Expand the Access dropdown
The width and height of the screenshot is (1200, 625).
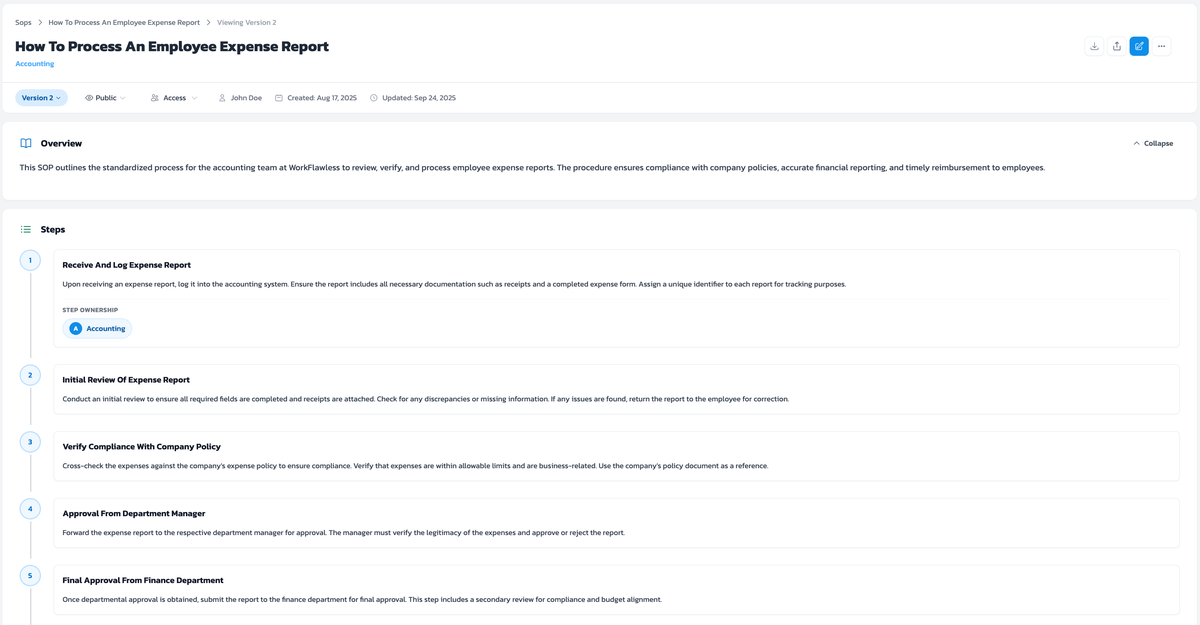(174, 98)
